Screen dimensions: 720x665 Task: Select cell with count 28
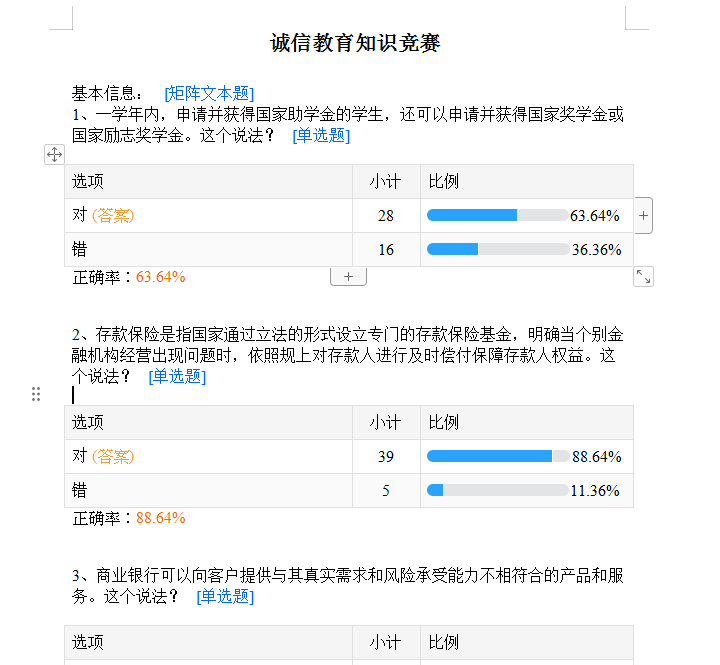pyautogui.click(x=386, y=215)
